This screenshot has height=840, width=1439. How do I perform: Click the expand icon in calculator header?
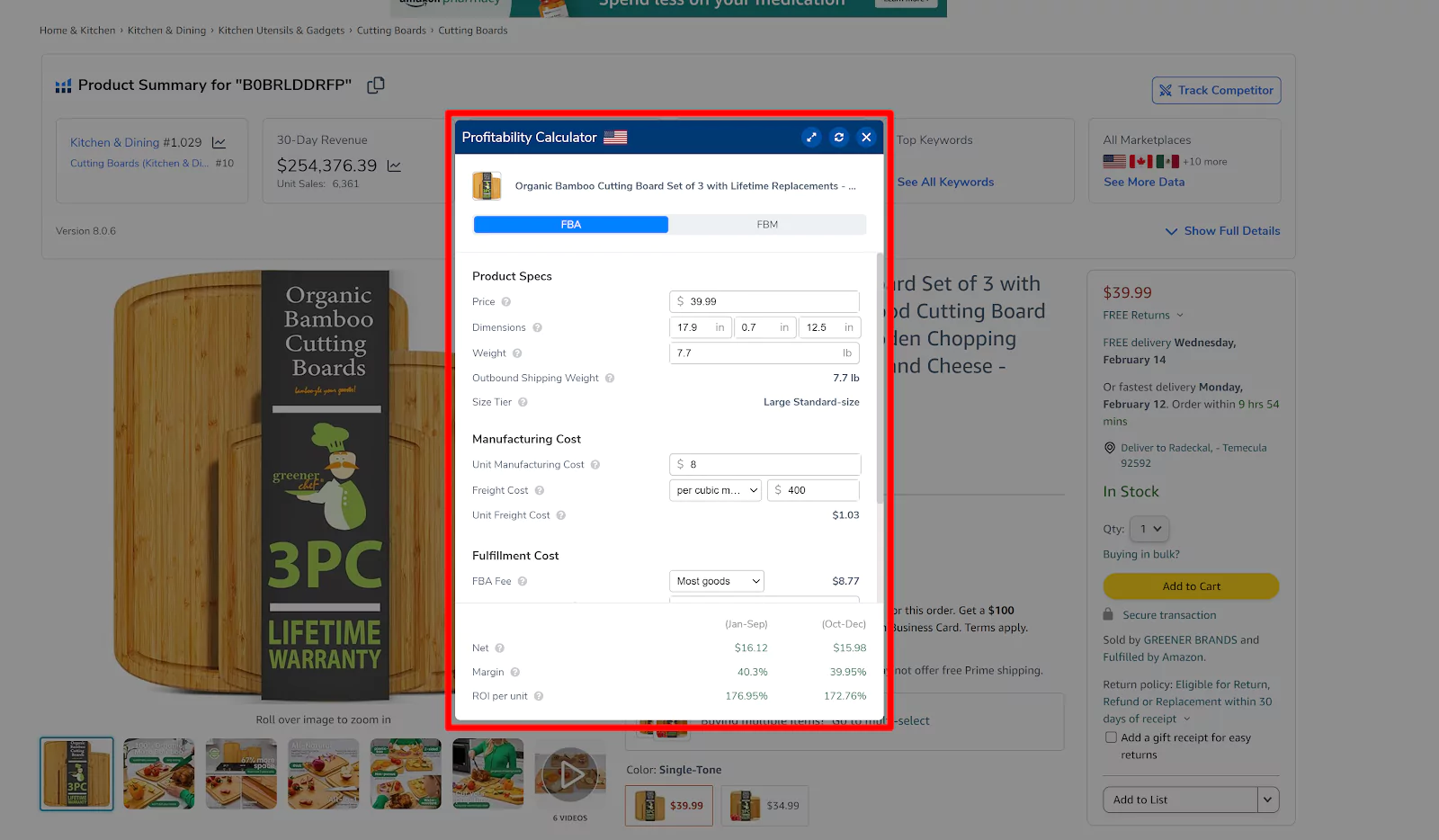[x=811, y=138]
